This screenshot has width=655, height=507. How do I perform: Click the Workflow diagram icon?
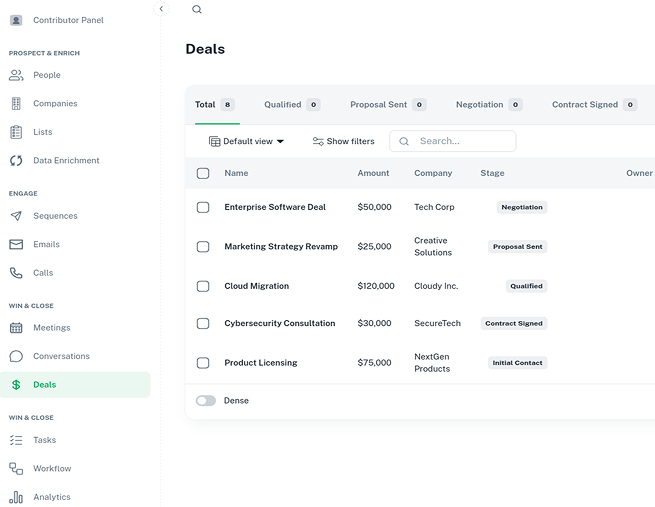pos(16,469)
